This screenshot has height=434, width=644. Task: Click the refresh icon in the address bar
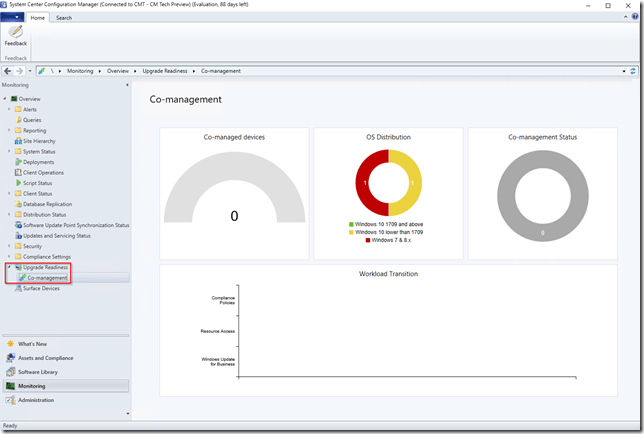click(x=633, y=71)
